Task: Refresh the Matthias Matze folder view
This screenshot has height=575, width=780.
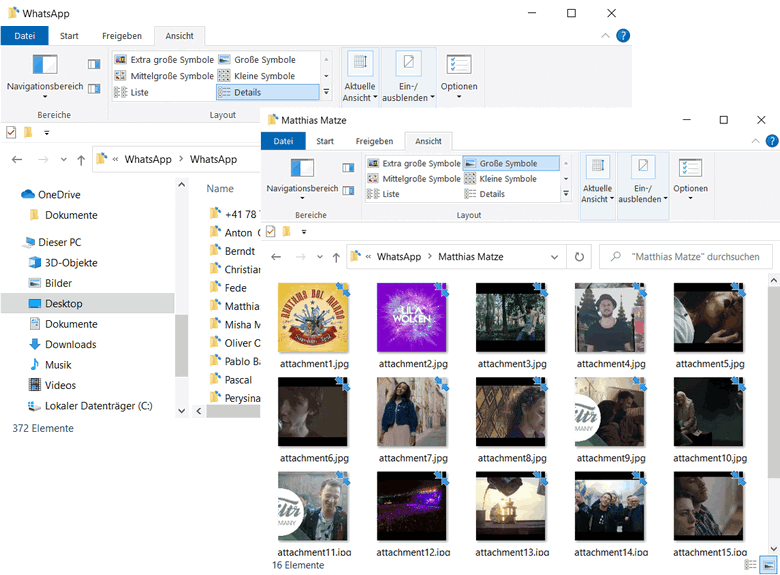Action: tap(579, 257)
